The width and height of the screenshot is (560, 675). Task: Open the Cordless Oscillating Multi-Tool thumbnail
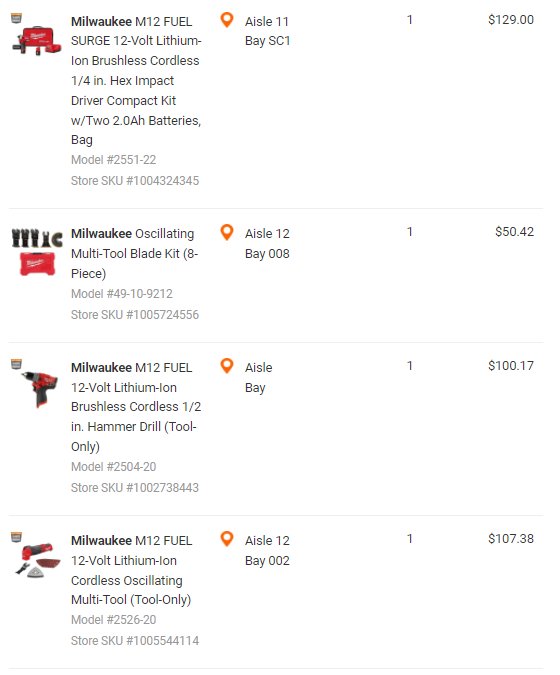[37, 560]
